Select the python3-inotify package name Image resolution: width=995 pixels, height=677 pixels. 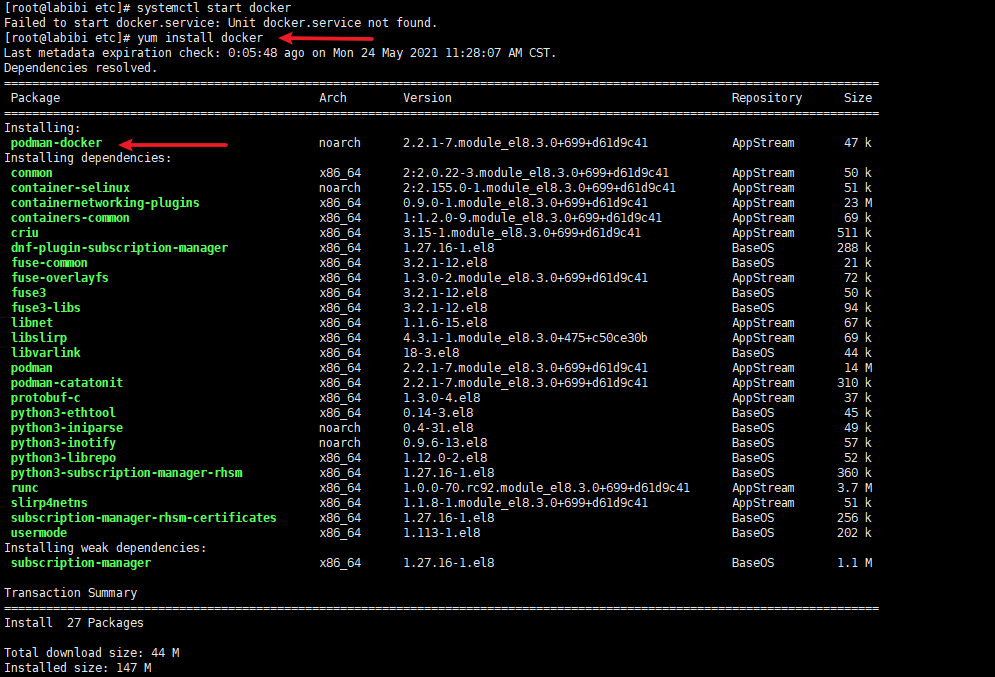(x=63, y=443)
